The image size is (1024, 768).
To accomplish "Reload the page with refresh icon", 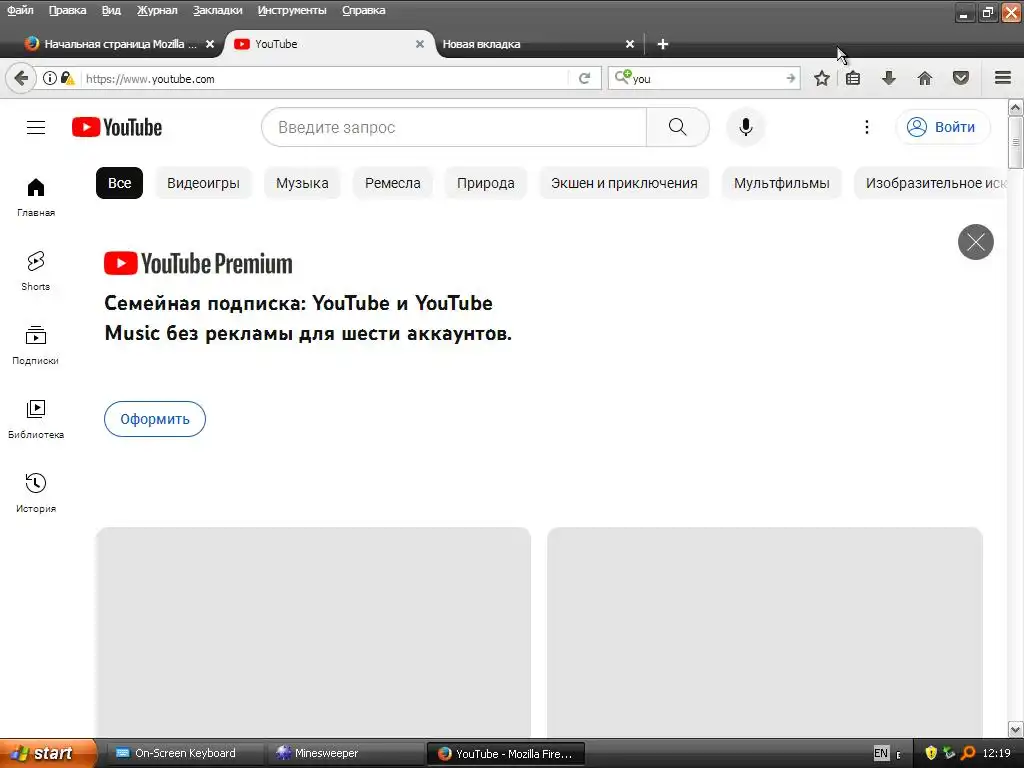I will click(x=584, y=79).
